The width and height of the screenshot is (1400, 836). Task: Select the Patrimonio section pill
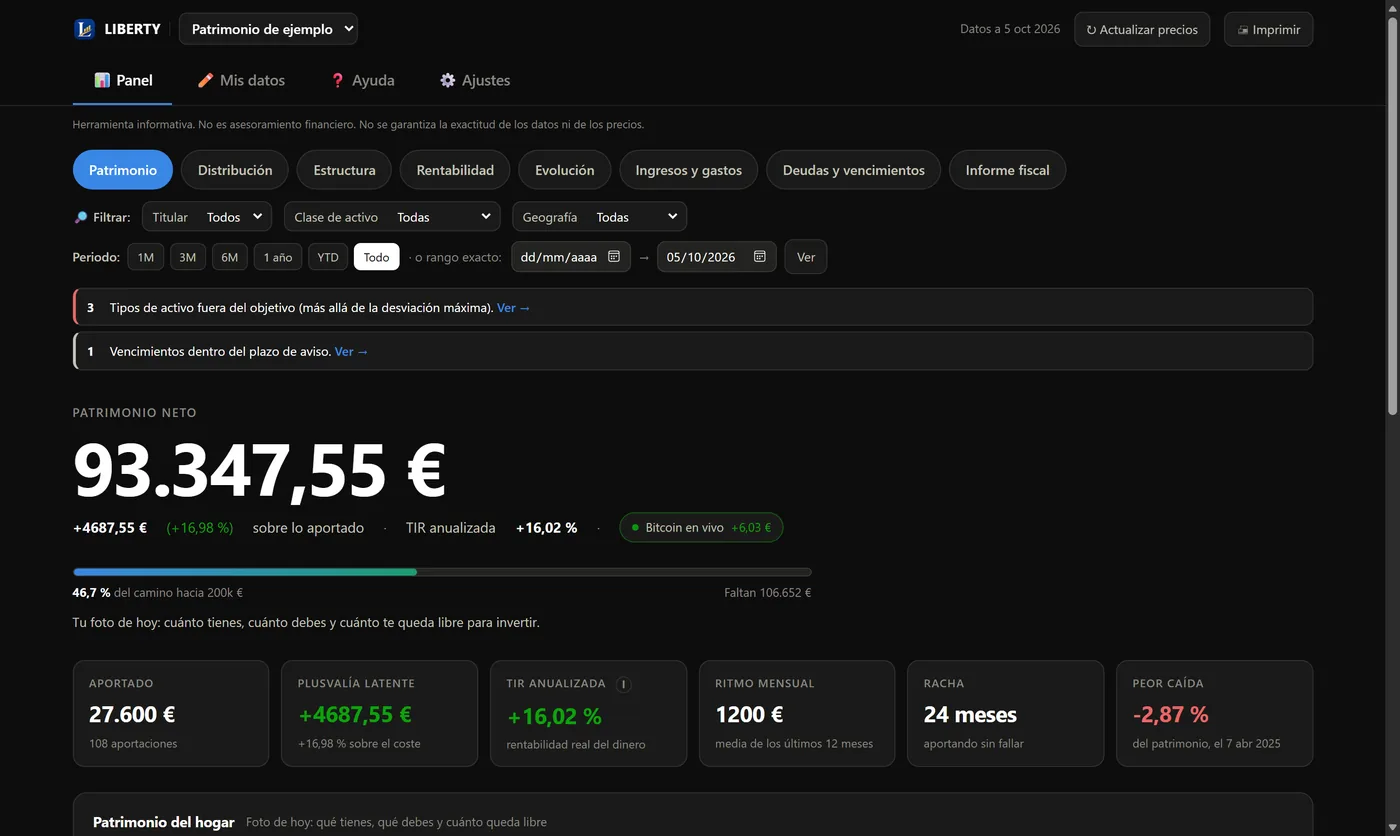point(123,170)
